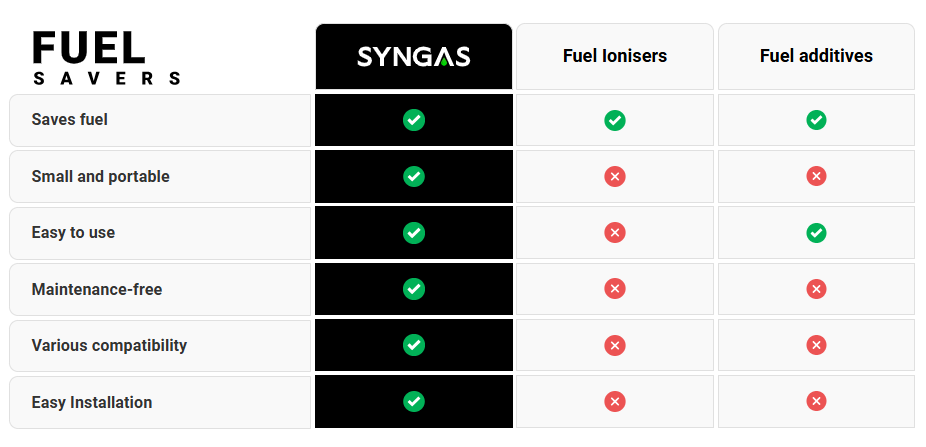
Task: Click the Fuel additives cross for Small and portable
Action: click(816, 177)
